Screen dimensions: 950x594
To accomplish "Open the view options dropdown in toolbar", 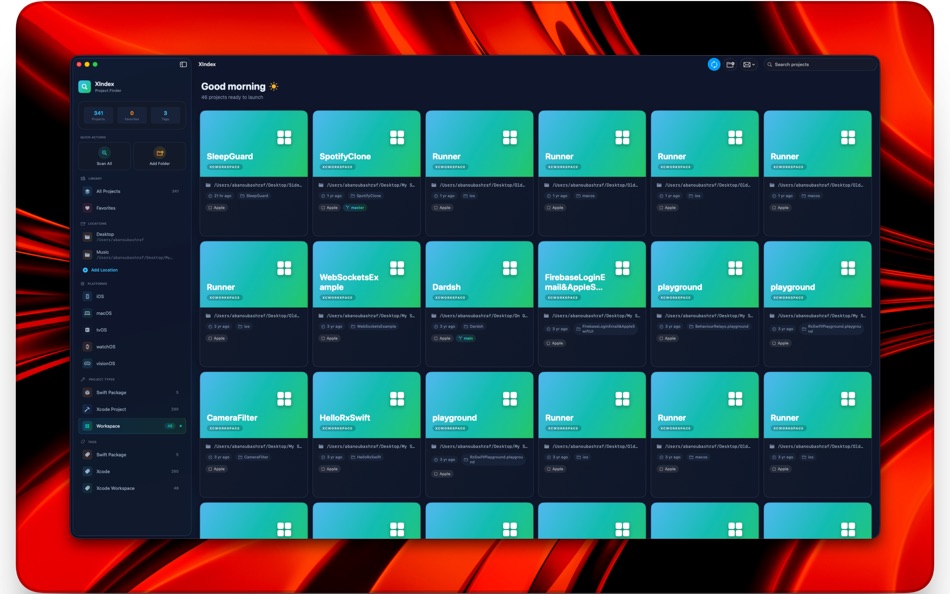I will tap(749, 64).
